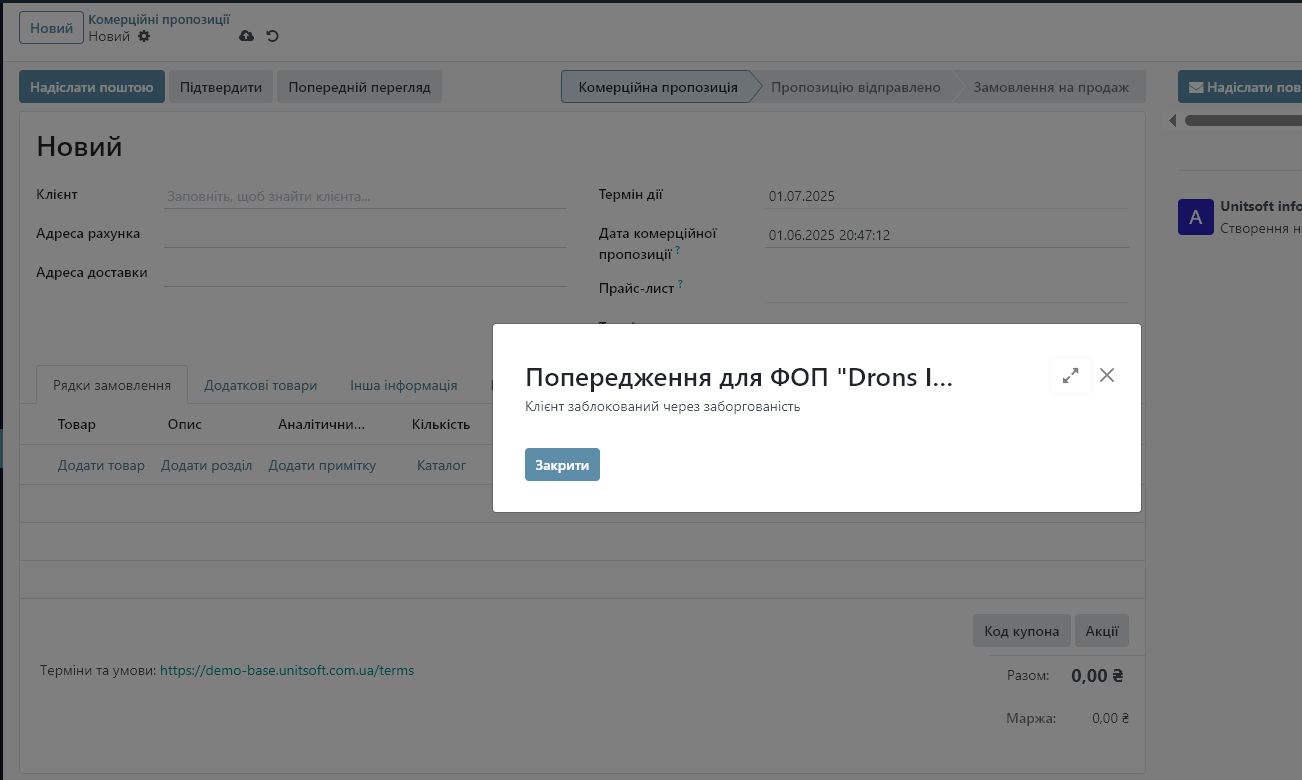The width and height of the screenshot is (1302, 780).
Task: Select Пропозицію відправлено status stage
Action: (x=855, y=87)
